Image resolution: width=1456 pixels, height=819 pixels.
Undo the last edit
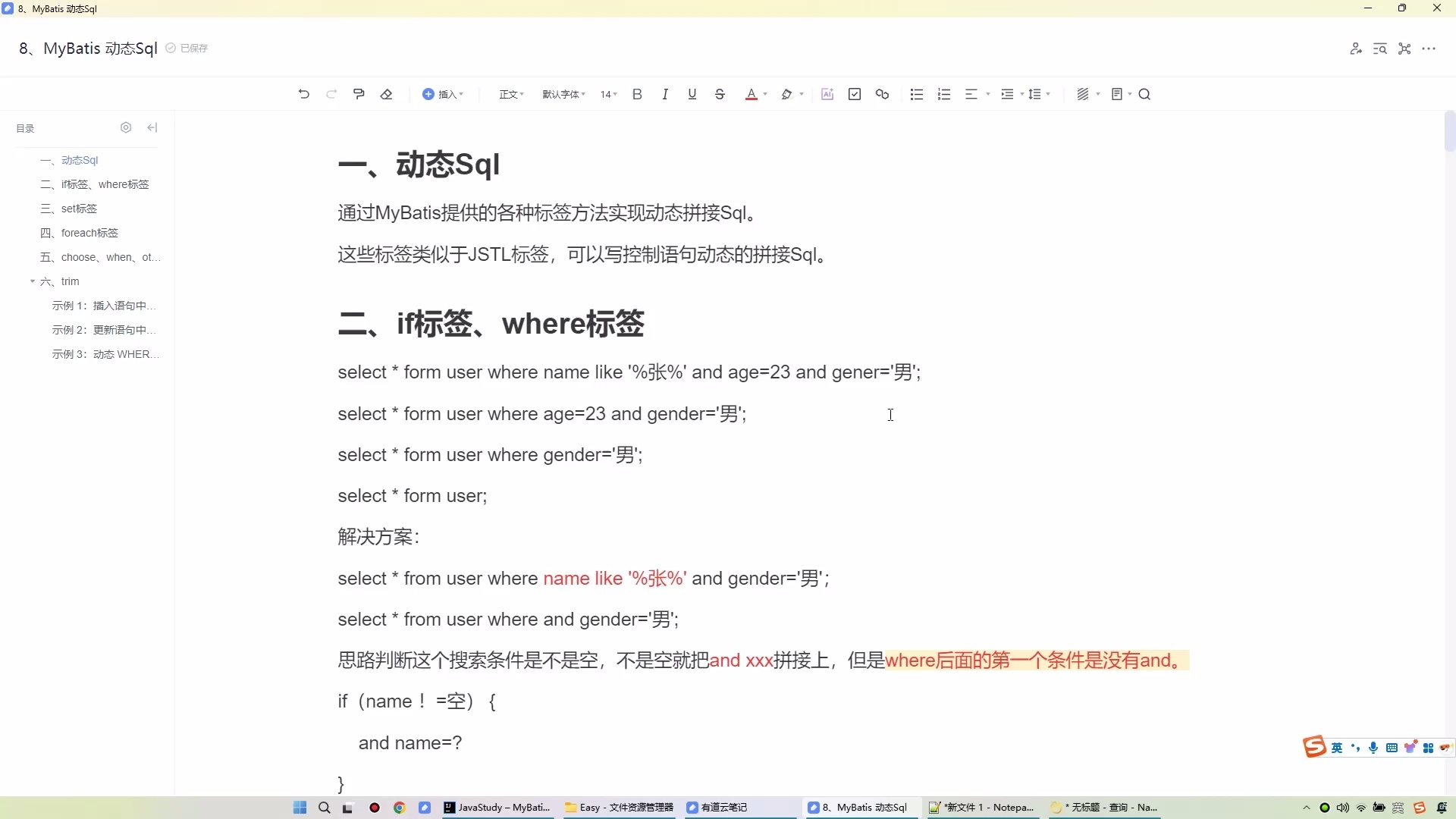click(303, 94)
